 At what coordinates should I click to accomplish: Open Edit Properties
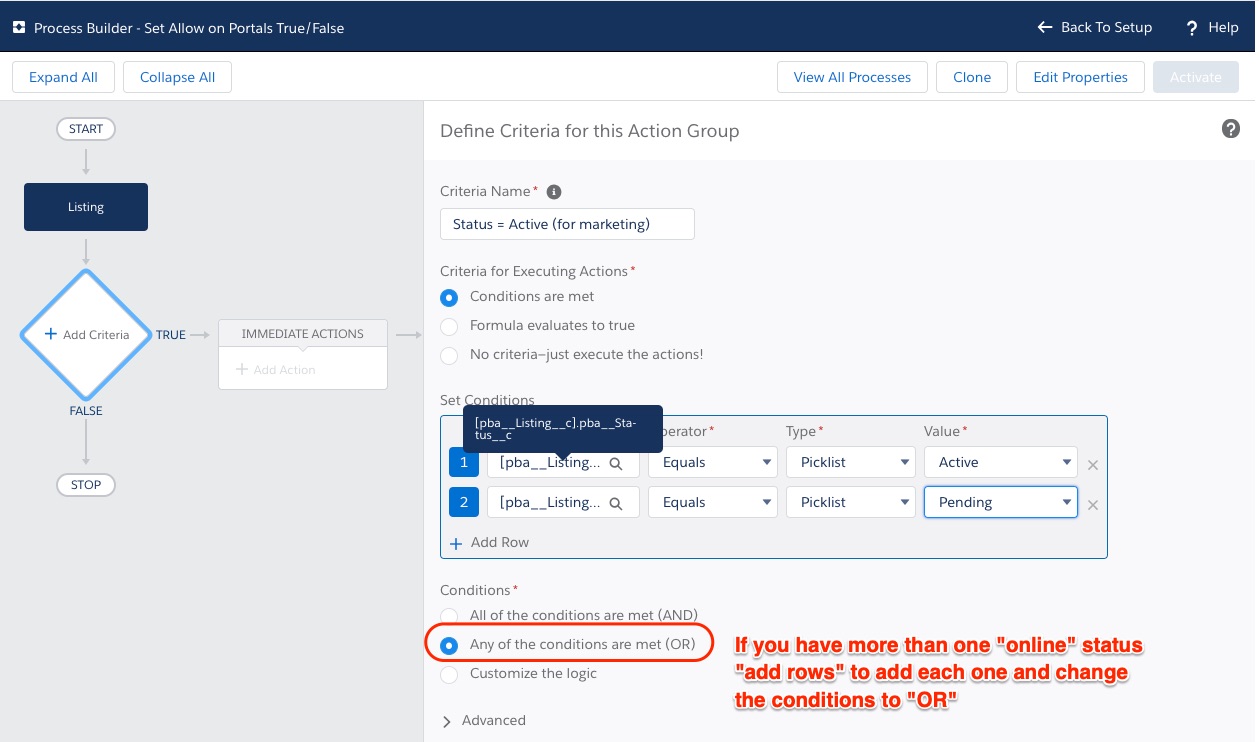(x=1080, y=77)
